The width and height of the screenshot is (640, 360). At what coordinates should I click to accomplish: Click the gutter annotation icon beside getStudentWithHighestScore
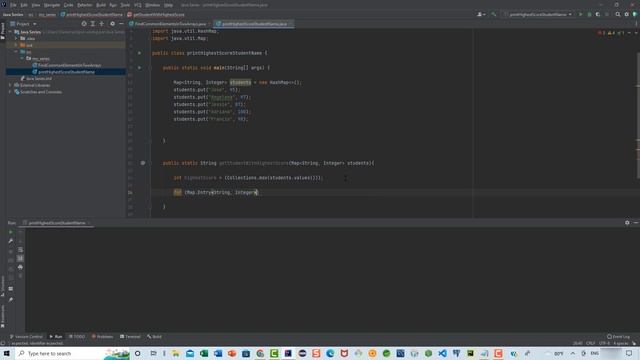142,163
